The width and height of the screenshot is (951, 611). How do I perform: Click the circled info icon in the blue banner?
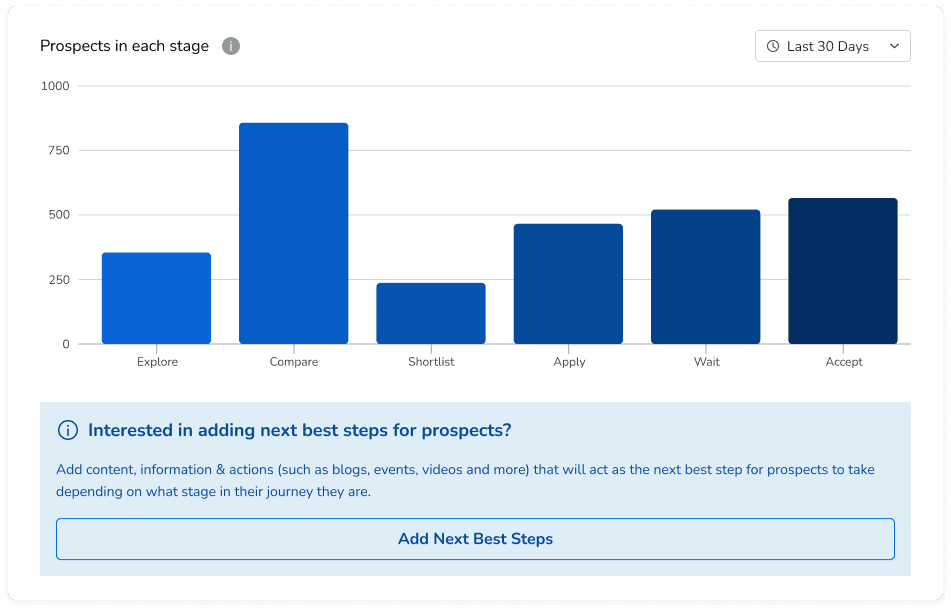[67, 430]
